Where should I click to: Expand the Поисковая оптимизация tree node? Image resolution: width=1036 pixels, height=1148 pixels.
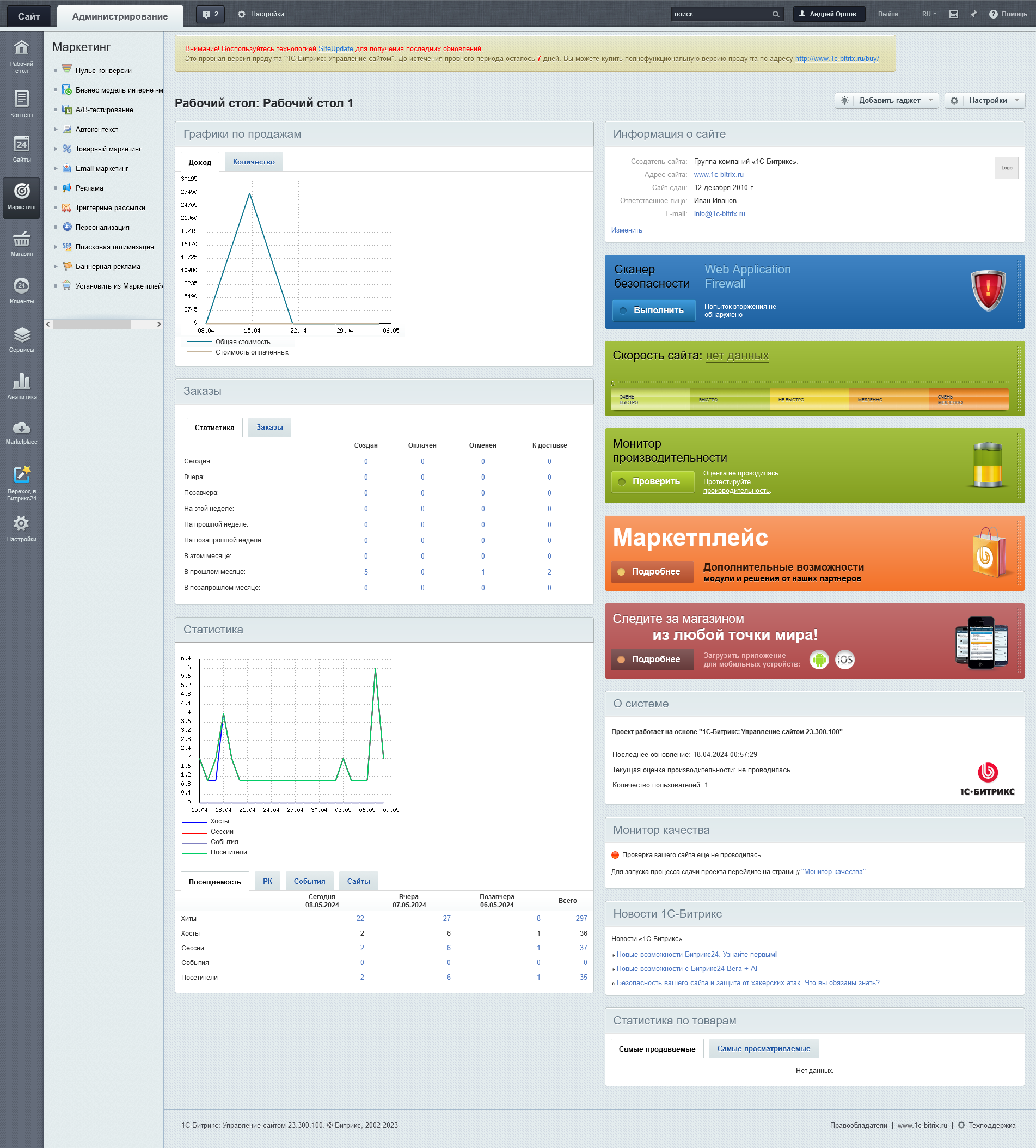[55, 247]
